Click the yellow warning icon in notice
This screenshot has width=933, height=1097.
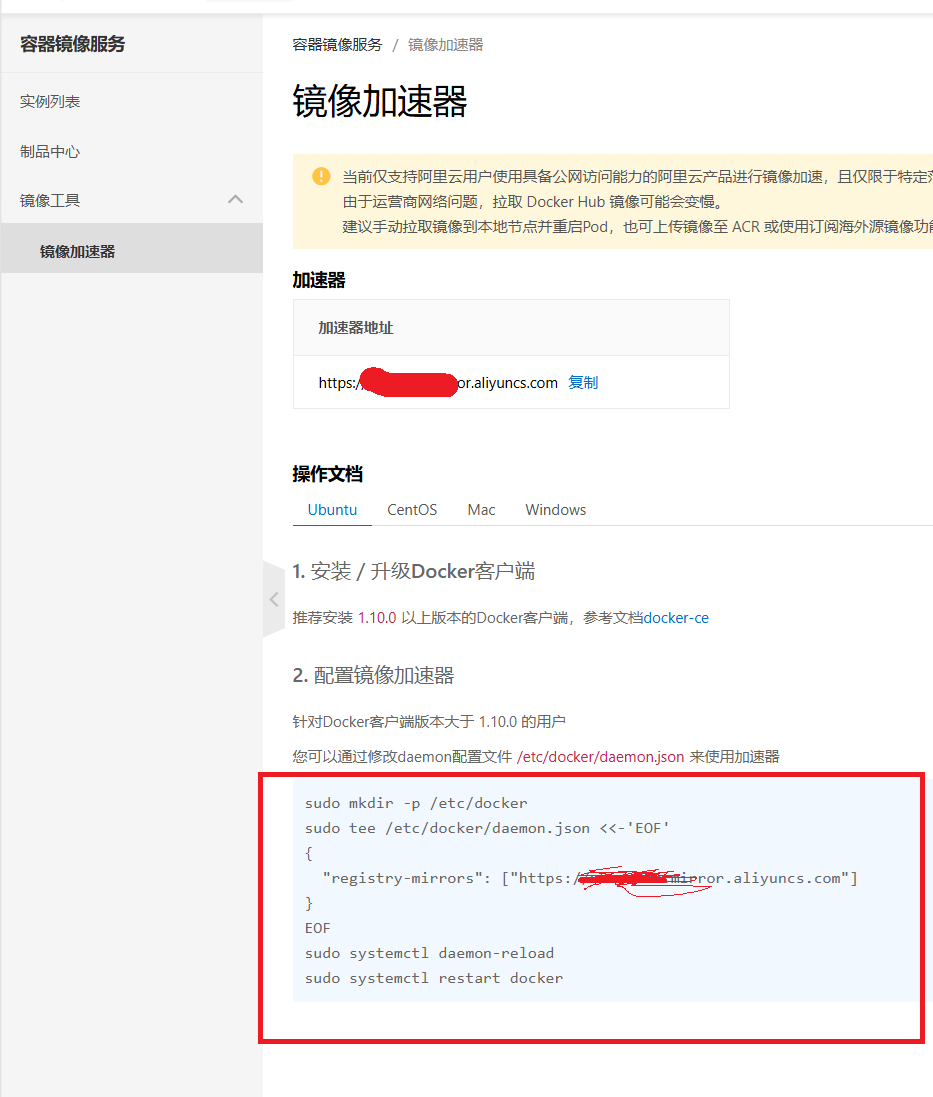[321, 176]
